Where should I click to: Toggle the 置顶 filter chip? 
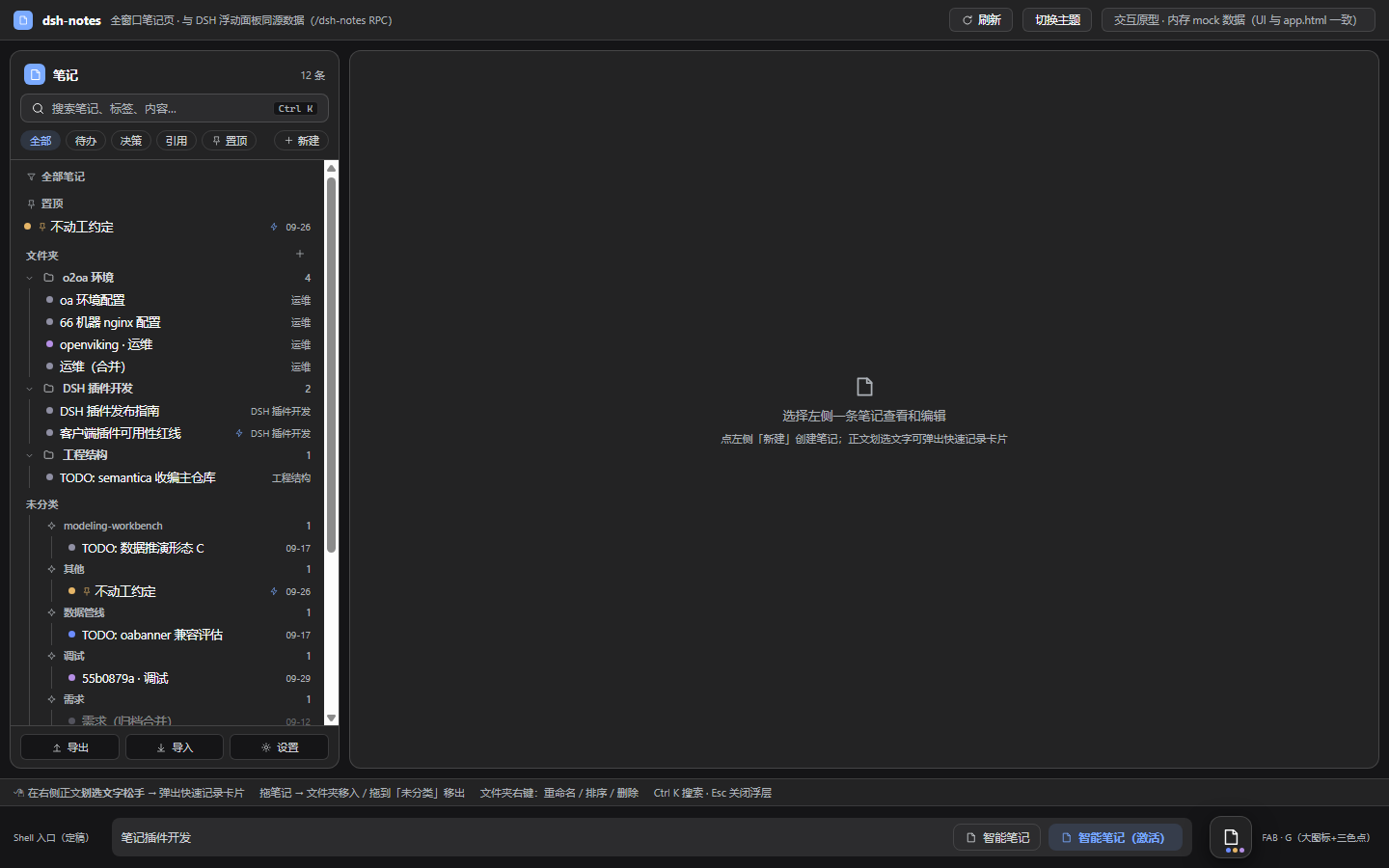click(229, 141)
